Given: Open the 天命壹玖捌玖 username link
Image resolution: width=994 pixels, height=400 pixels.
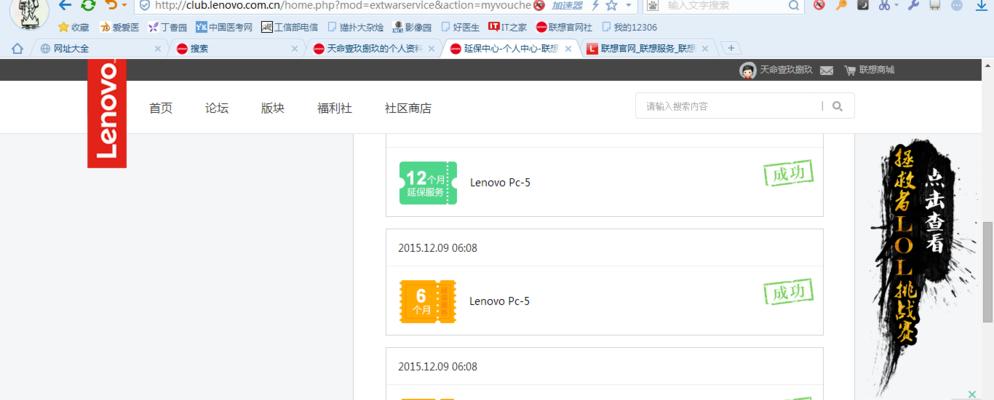Looking at the screenshot, I should [786, 70].
